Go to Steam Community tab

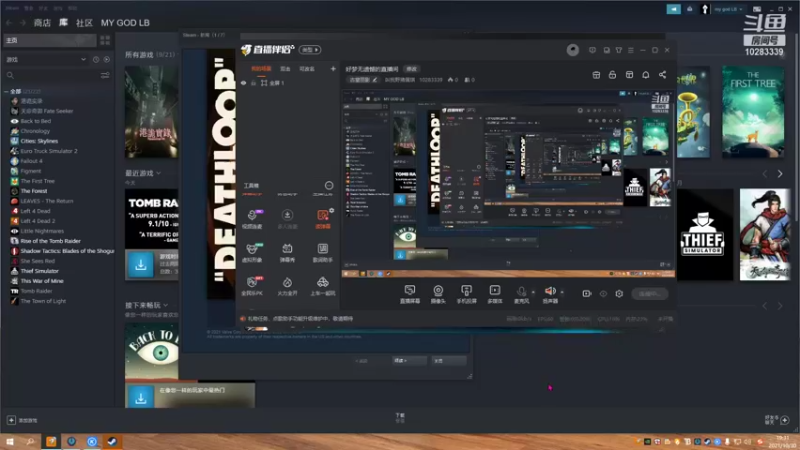point(84,23)
